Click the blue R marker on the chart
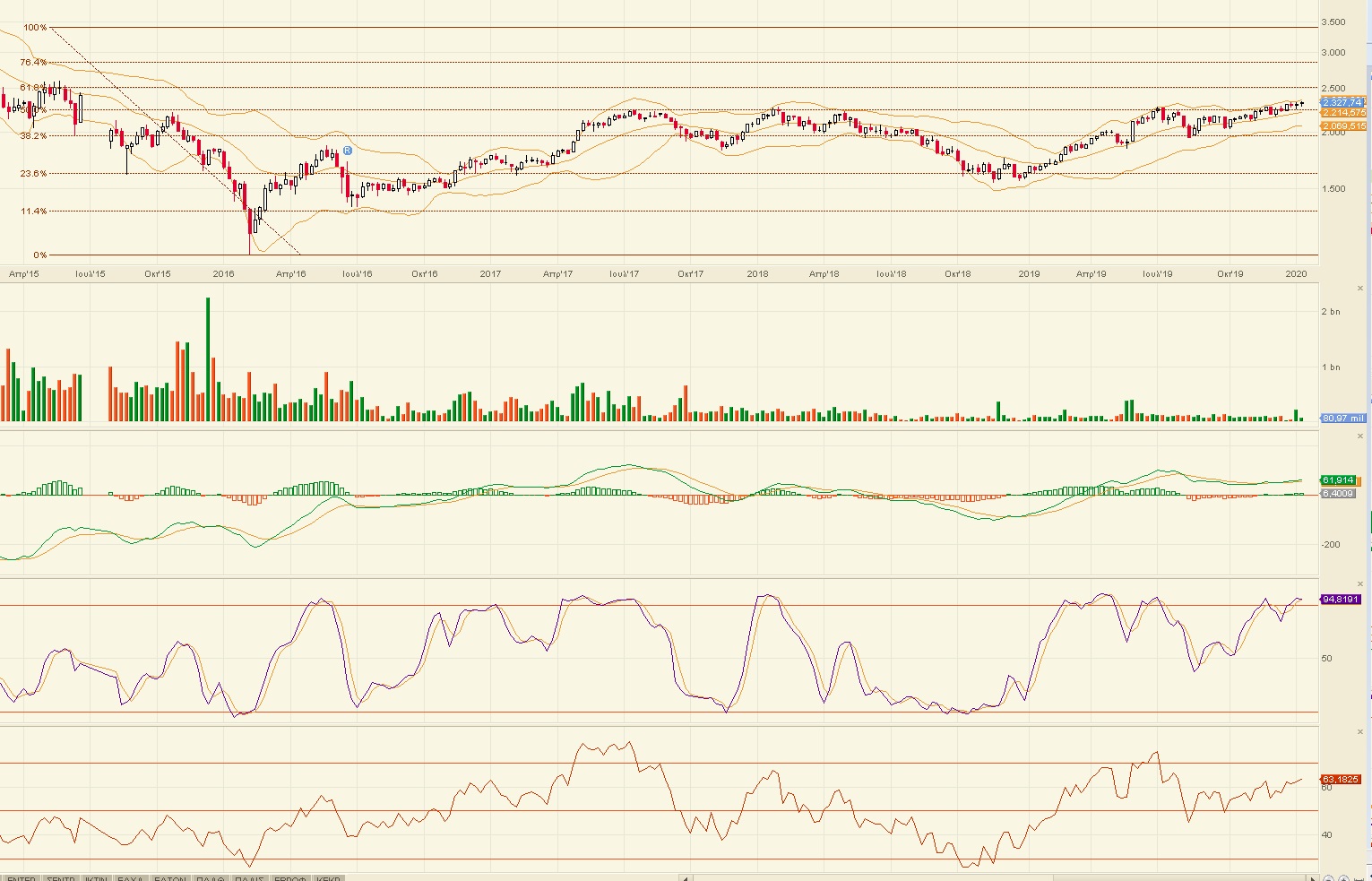 (x=348, y=151)
